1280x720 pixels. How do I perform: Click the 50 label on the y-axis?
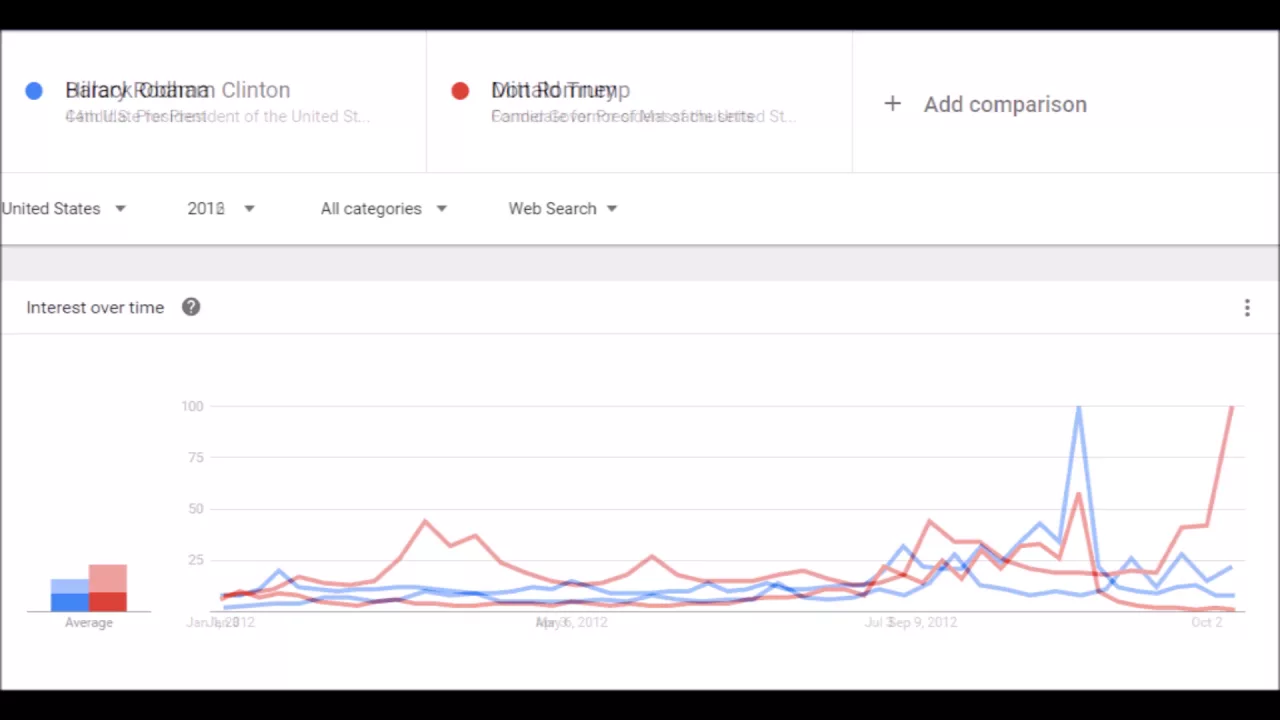click(x=195, y=508)
